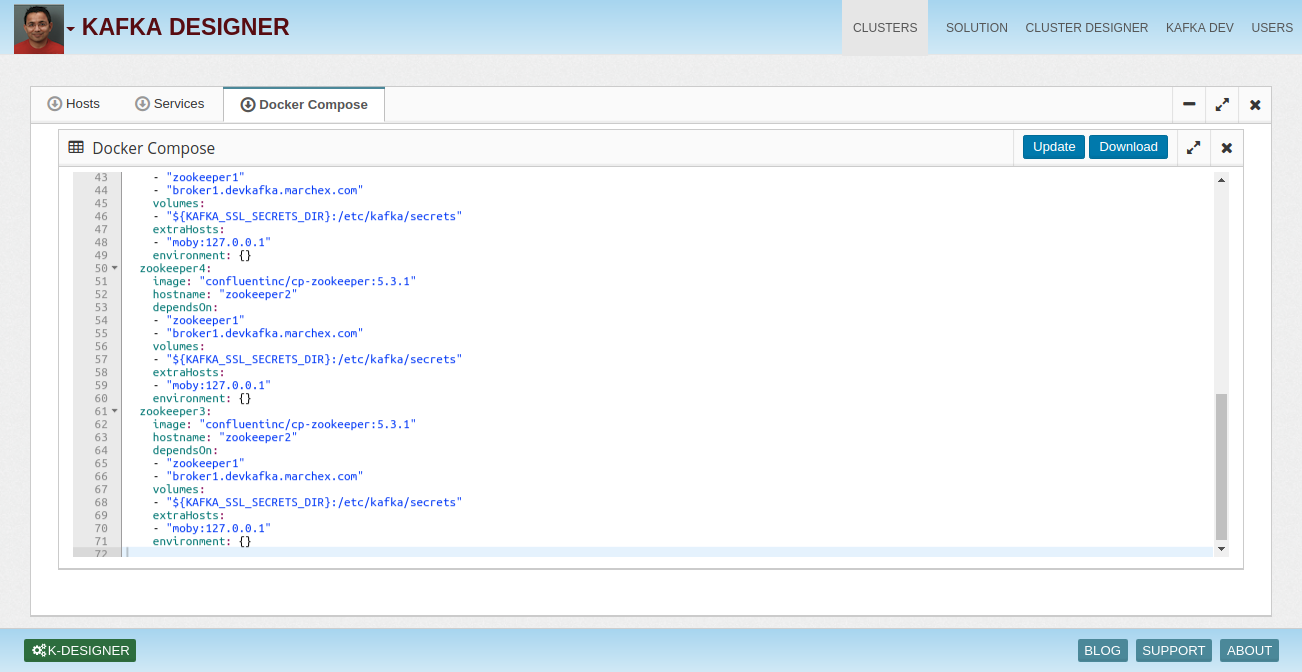This screenshot has width=1302, height=672.
Task: Collapse the zookeeper3 code block fold arrow
Action: pyautogui.click(x=115, y=411)
